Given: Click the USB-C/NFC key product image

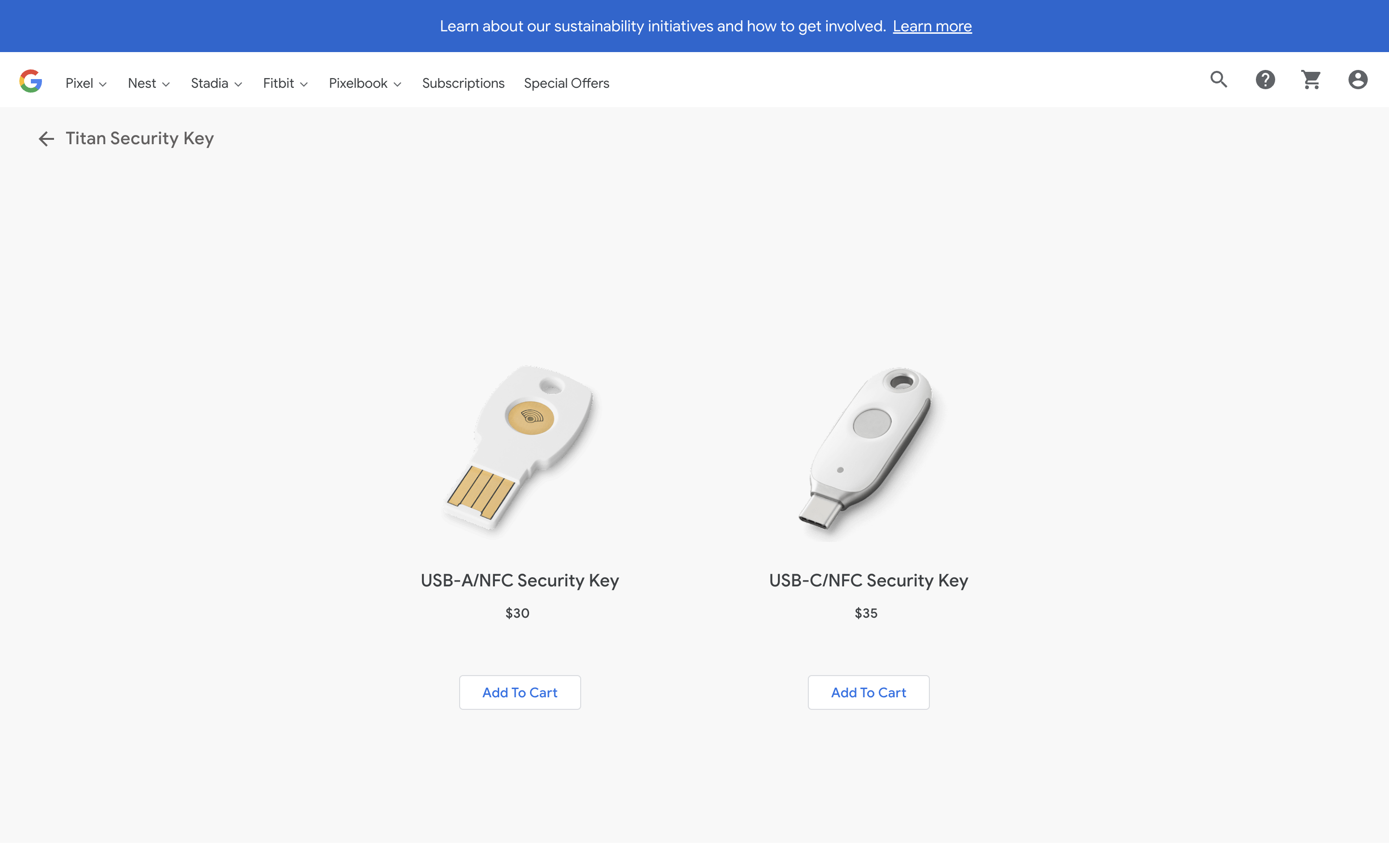Looking at the screenshot, I should click(869, 448).
